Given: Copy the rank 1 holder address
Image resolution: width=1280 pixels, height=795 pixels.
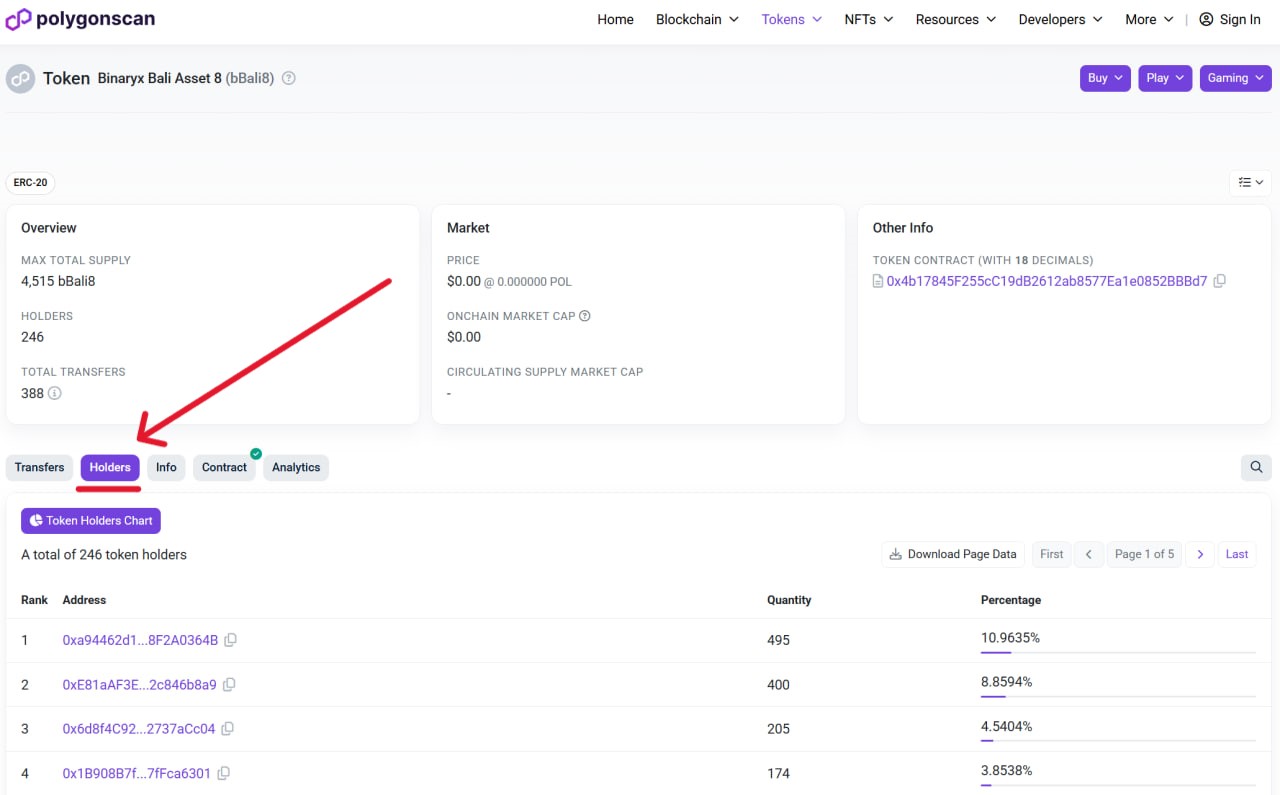Looking at the screenshot, I should coord(230,640).
